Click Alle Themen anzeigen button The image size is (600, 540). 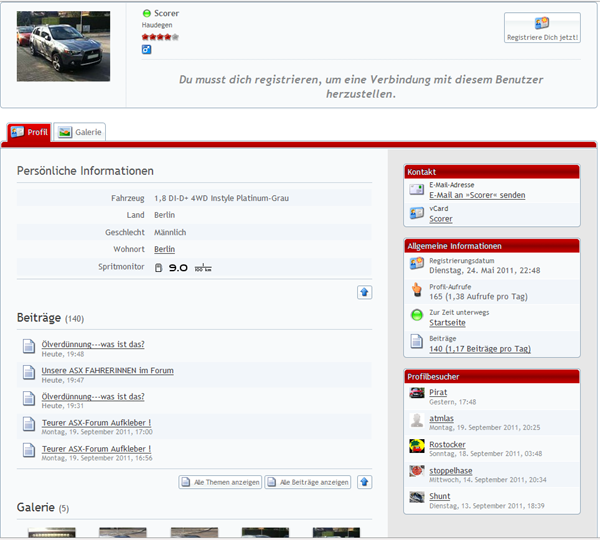[x=220, y=482]
